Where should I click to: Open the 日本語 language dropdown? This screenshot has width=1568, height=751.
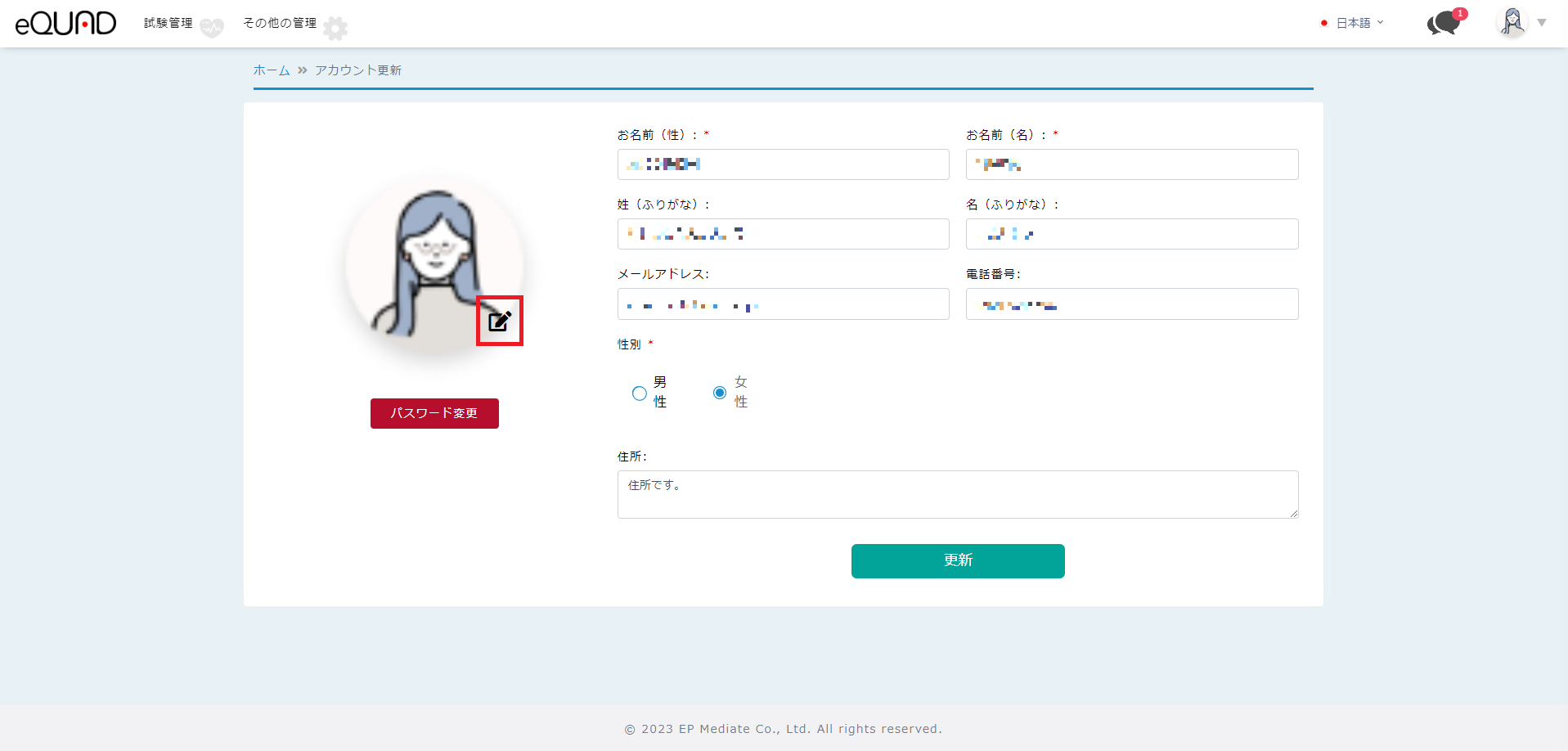tap(1359, 23)
